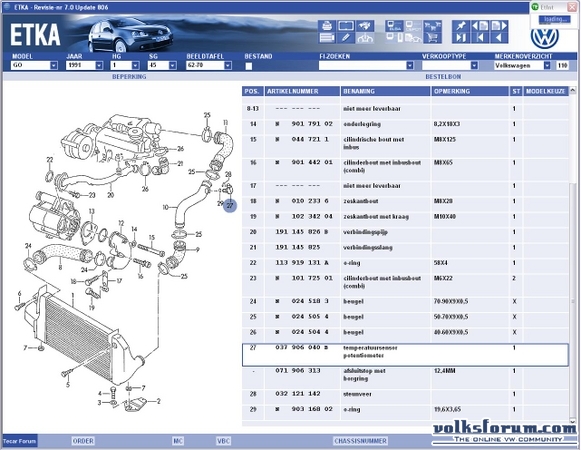The image size is (581, 450).
Task: Click the parts list scroll-down arrow
Action: 572,422
